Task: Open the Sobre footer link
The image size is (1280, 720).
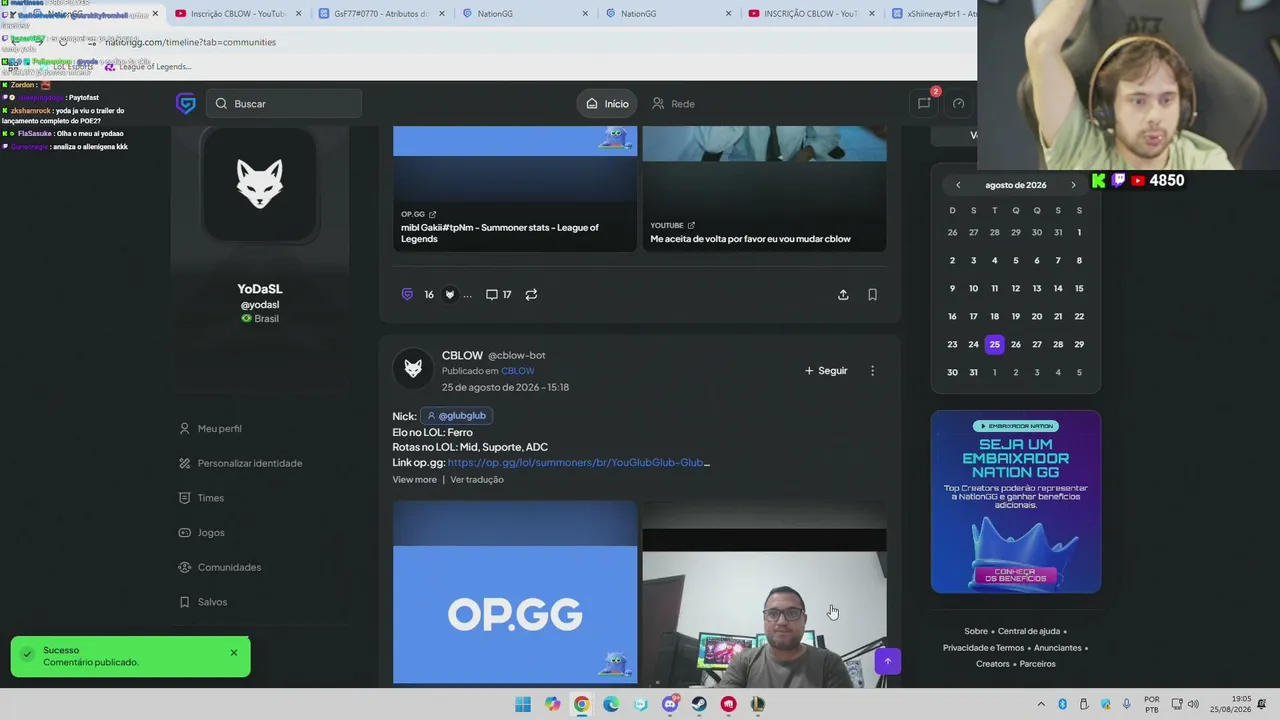Action: 976,631
